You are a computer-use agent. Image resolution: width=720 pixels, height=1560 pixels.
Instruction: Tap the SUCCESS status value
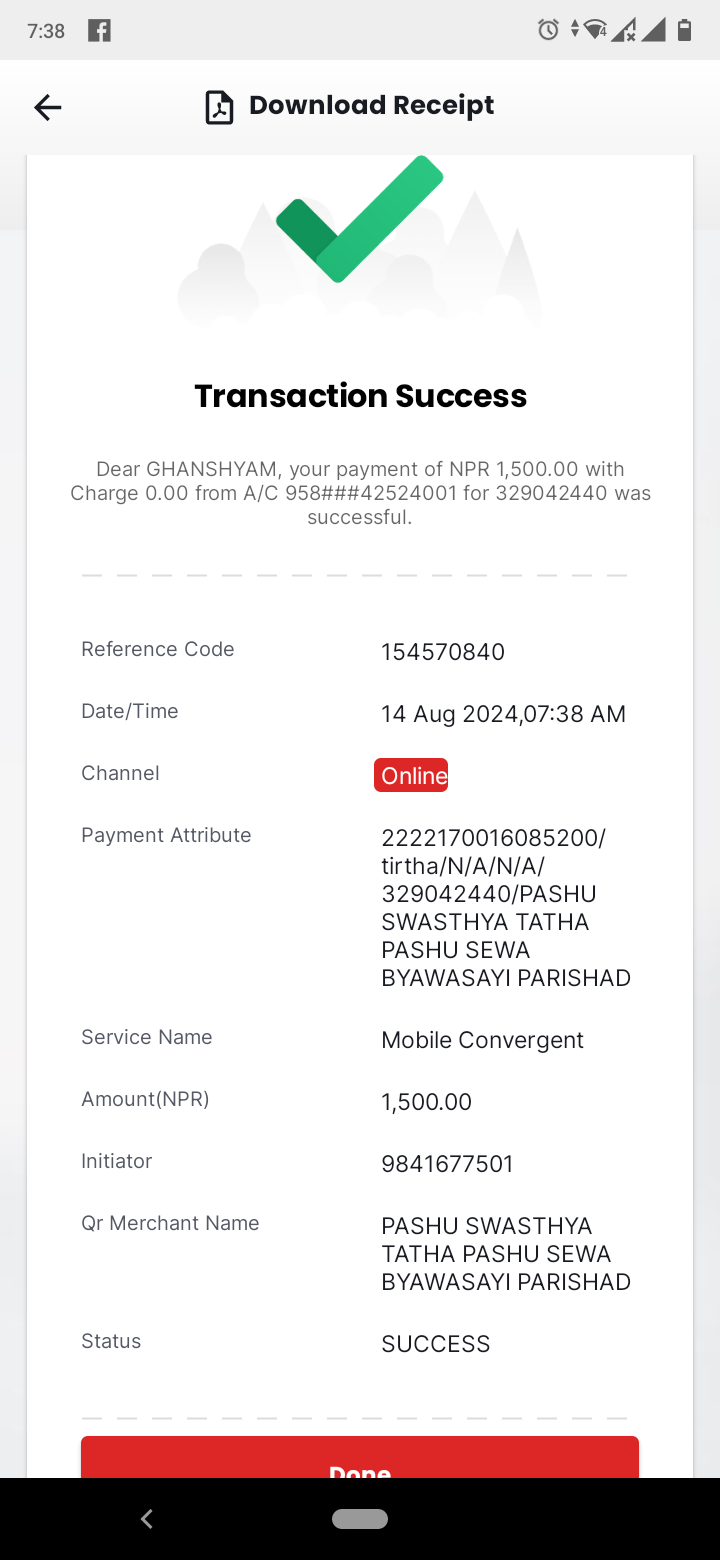coord(435,1344)
